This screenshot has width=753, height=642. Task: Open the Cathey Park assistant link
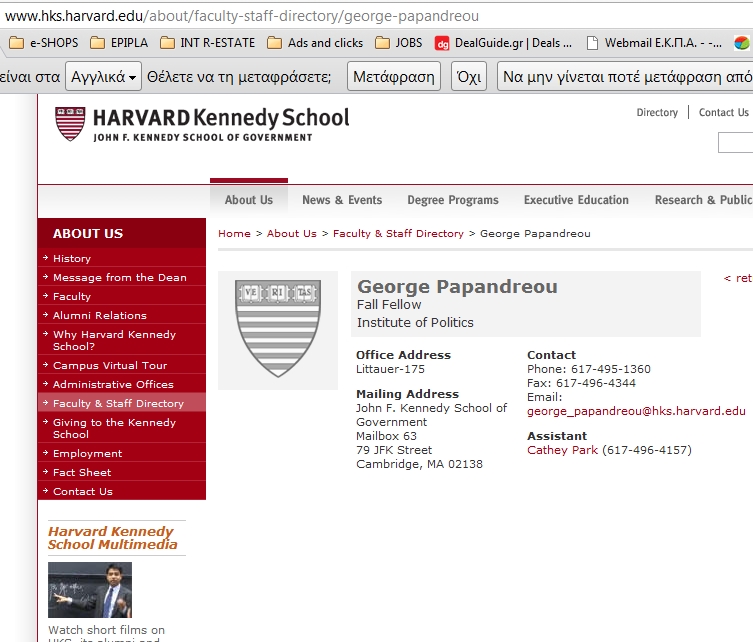562,450
